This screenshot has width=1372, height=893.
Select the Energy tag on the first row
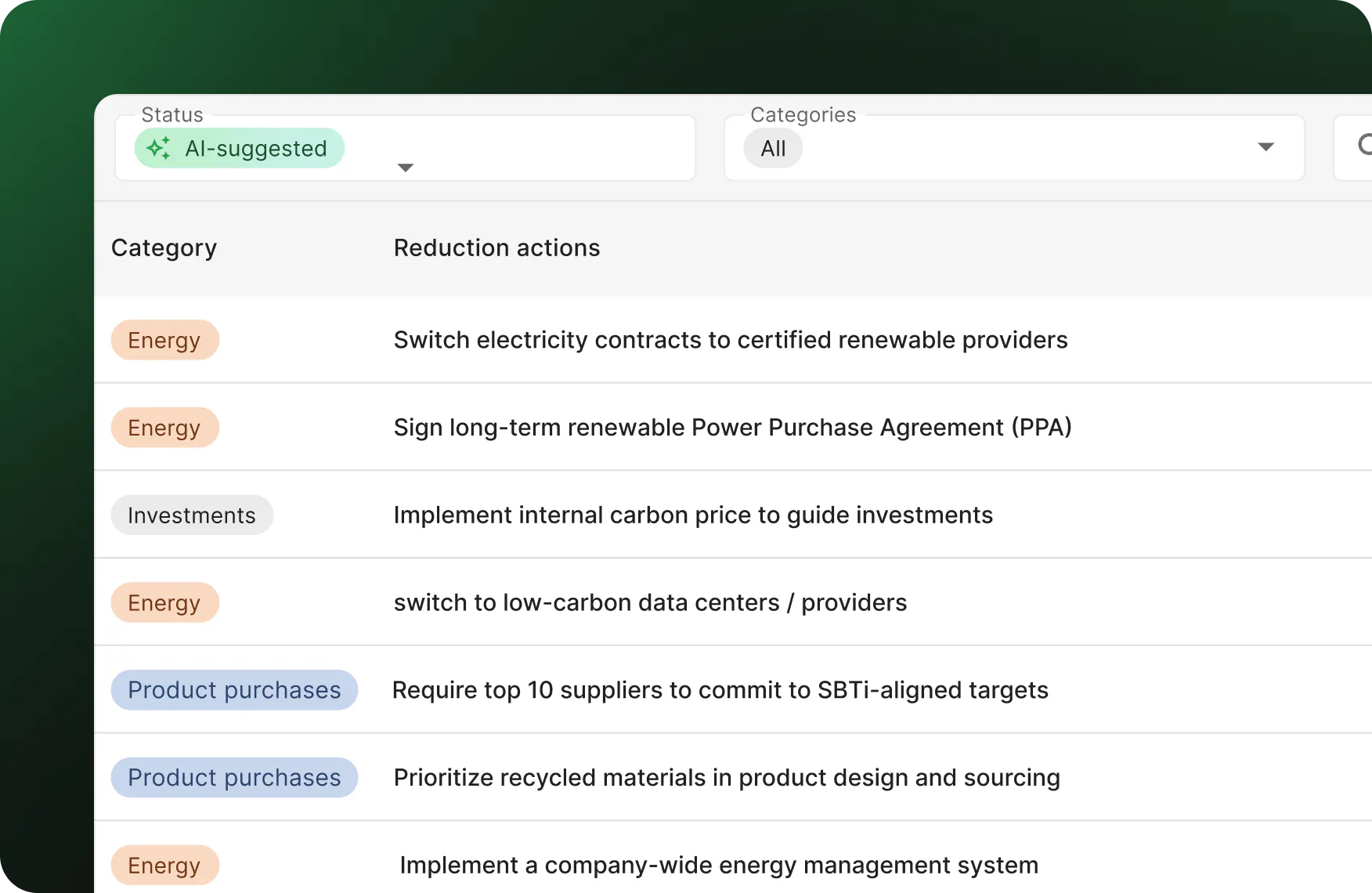pyautogui.click(x=164, y=340)
